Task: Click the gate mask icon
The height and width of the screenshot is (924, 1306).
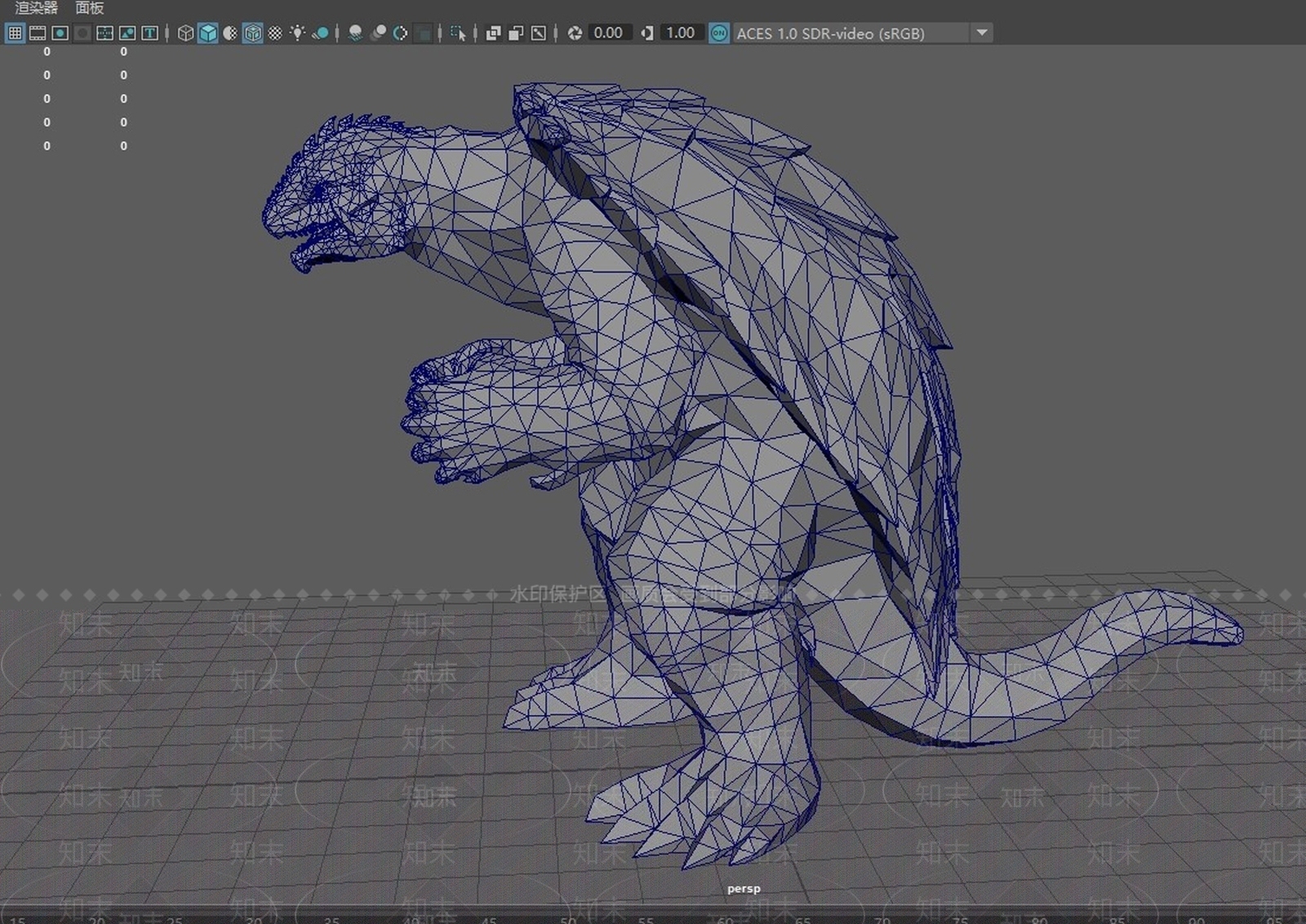Action: [82, 33]
